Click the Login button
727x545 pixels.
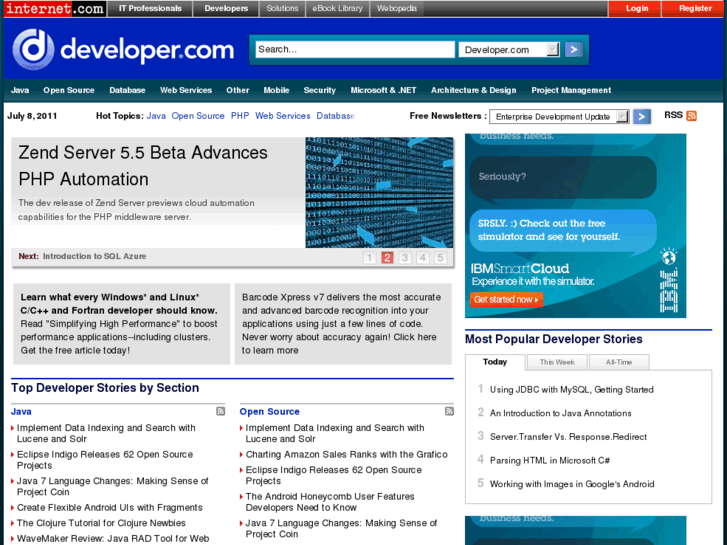(x=637, y=8)
